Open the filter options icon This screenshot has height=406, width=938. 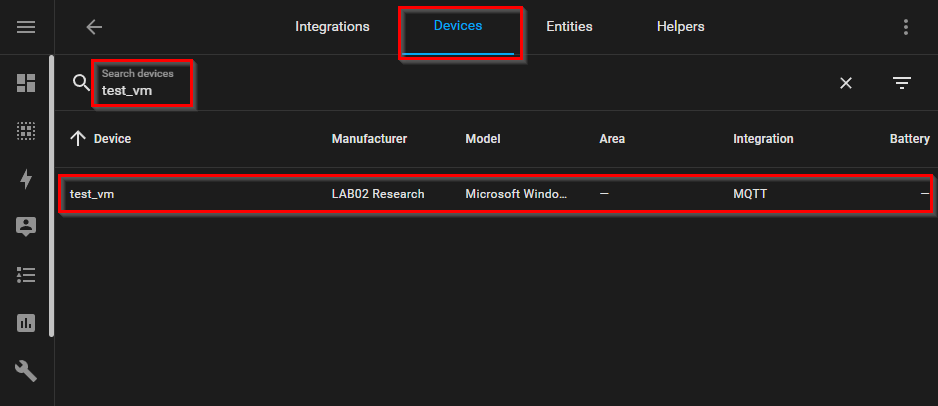tap(902, 83)
